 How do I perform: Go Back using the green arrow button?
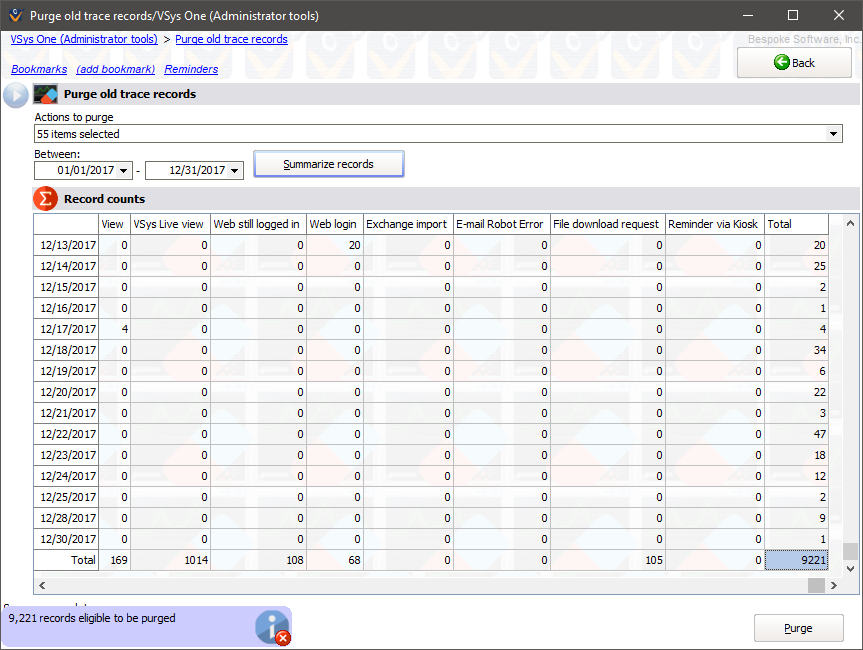point(794,62)
